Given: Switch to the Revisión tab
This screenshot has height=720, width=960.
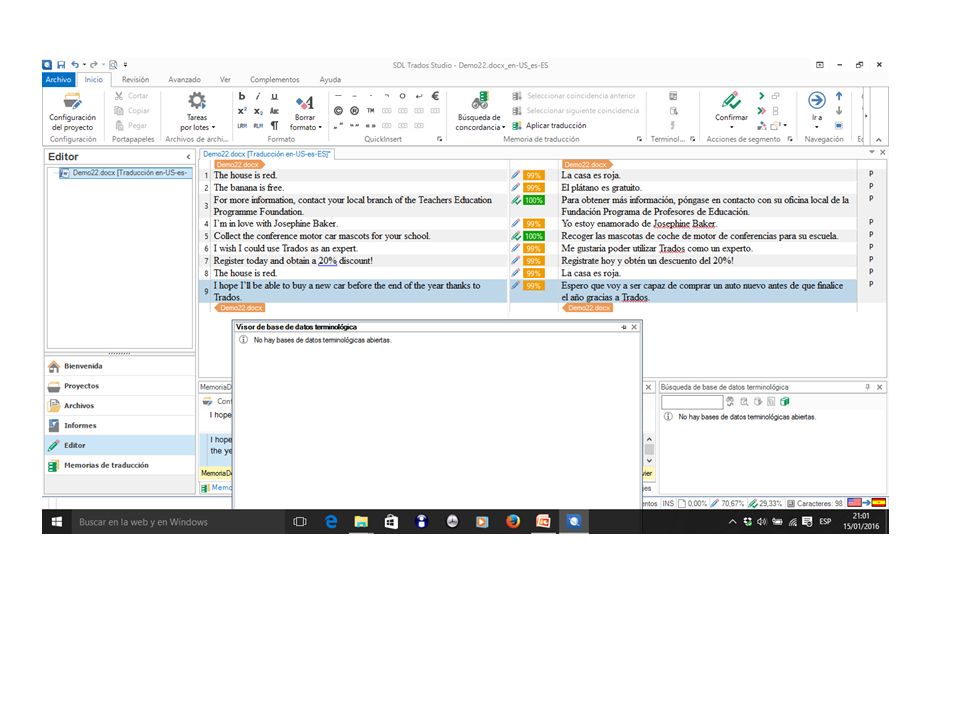Looking at the screenshot, I should (135, 80).
